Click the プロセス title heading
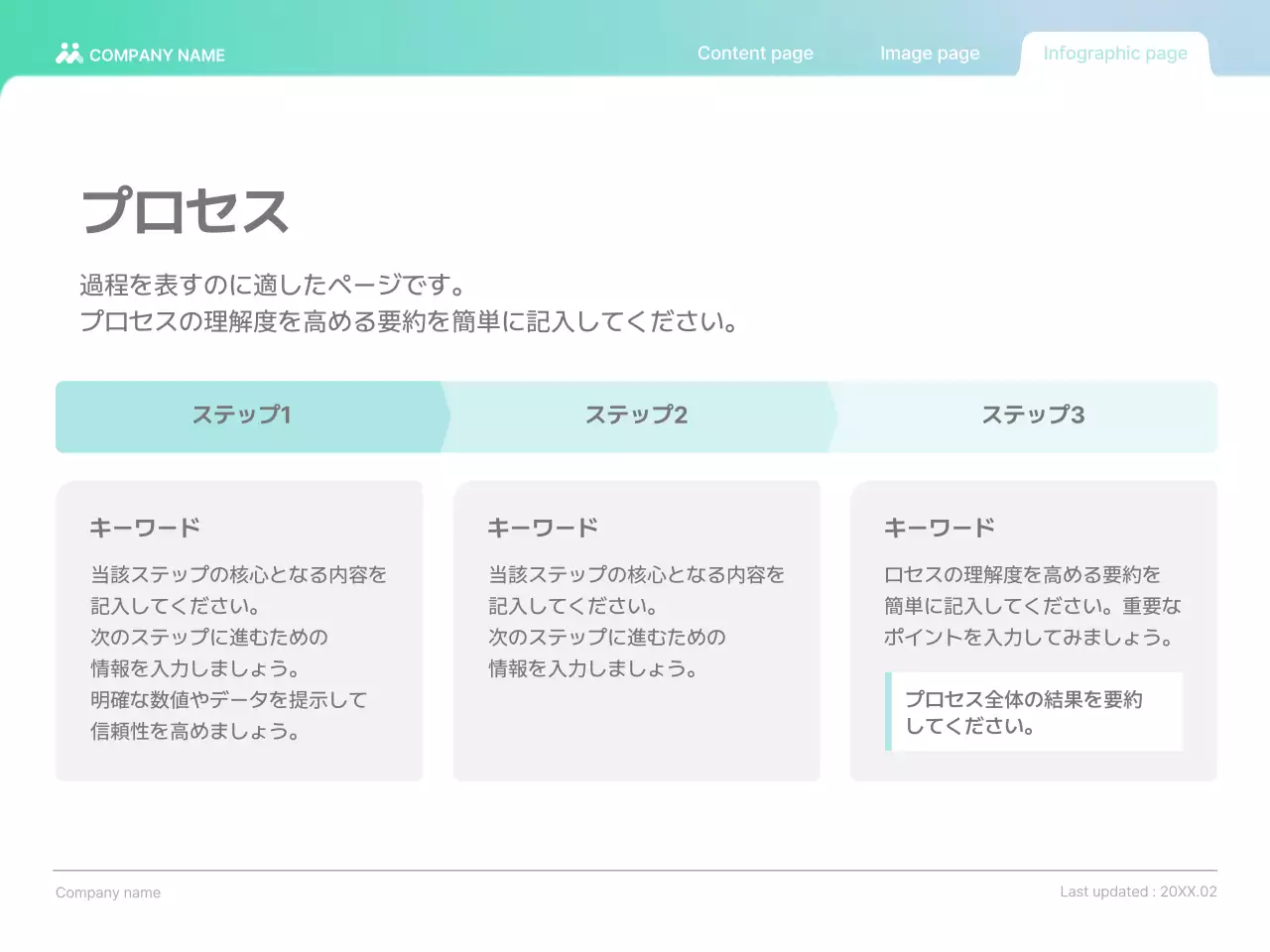Image resolution: width=1270 pixels, height=952 pixels. coord(187,209)
